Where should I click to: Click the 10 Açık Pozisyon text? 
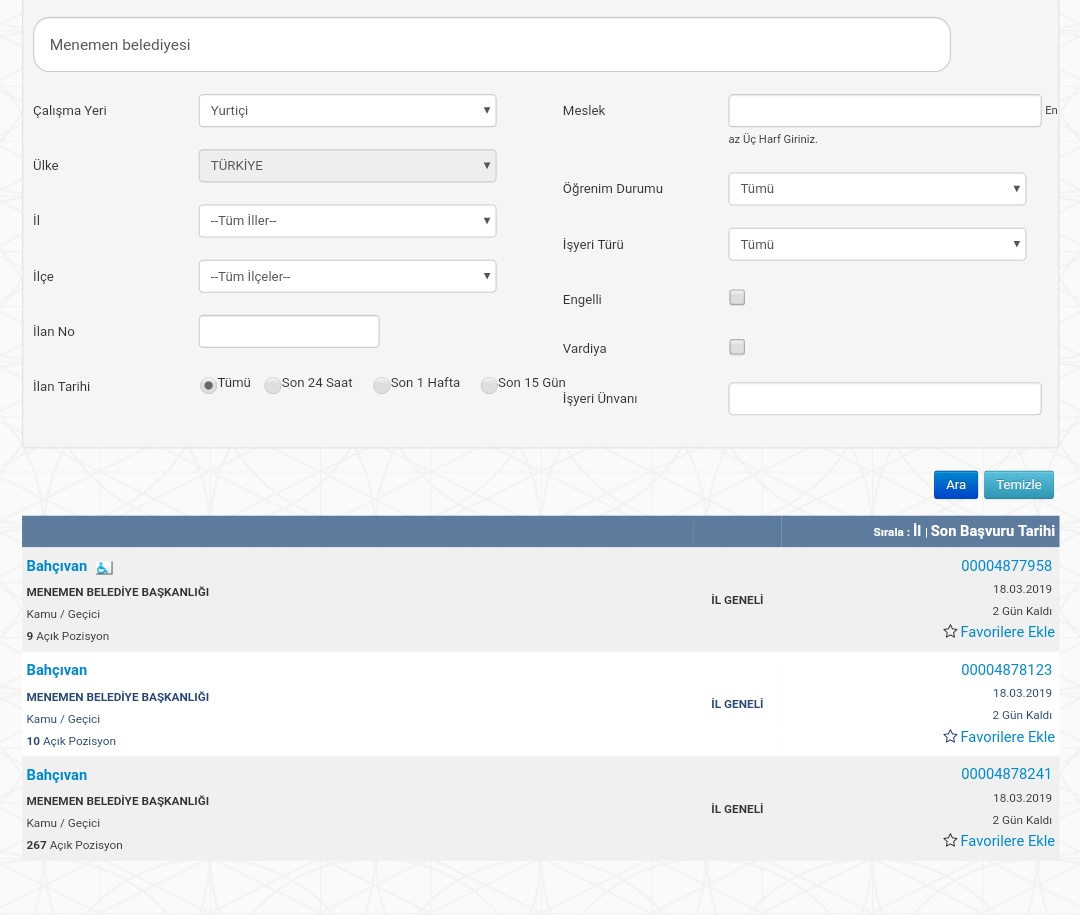coord(71,741)
